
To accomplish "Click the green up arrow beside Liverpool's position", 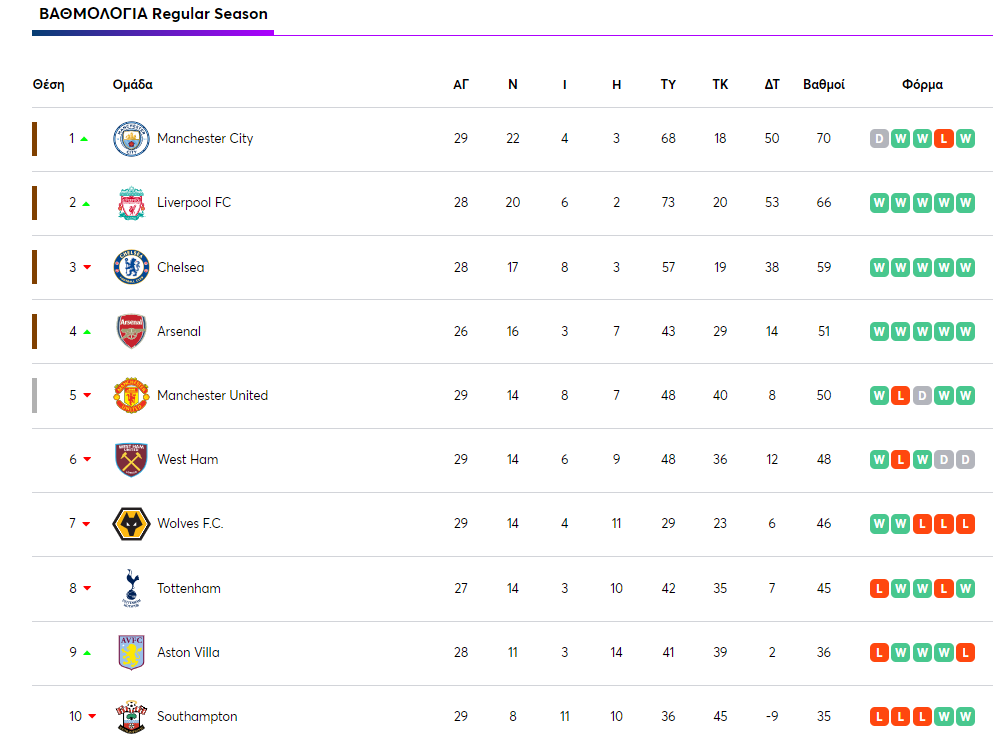I will pyautogui.click(x=86, y=203).
